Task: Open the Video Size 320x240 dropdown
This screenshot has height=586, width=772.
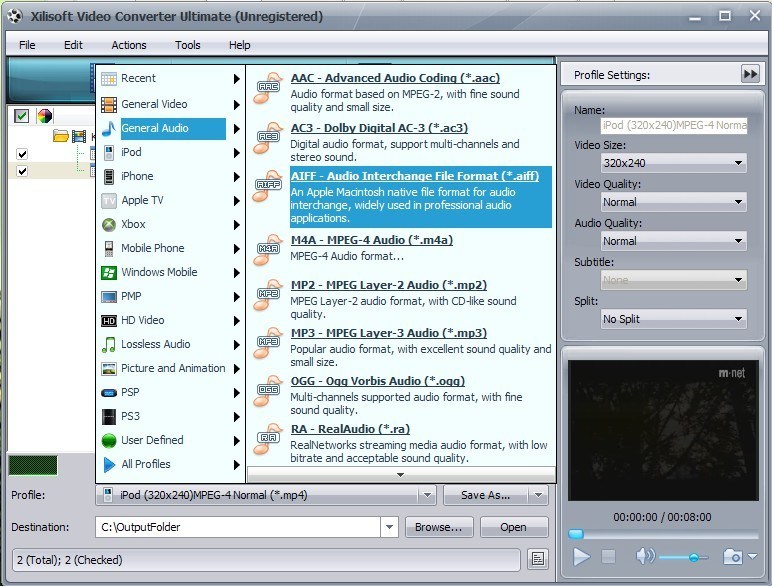Action: [674, 163]
